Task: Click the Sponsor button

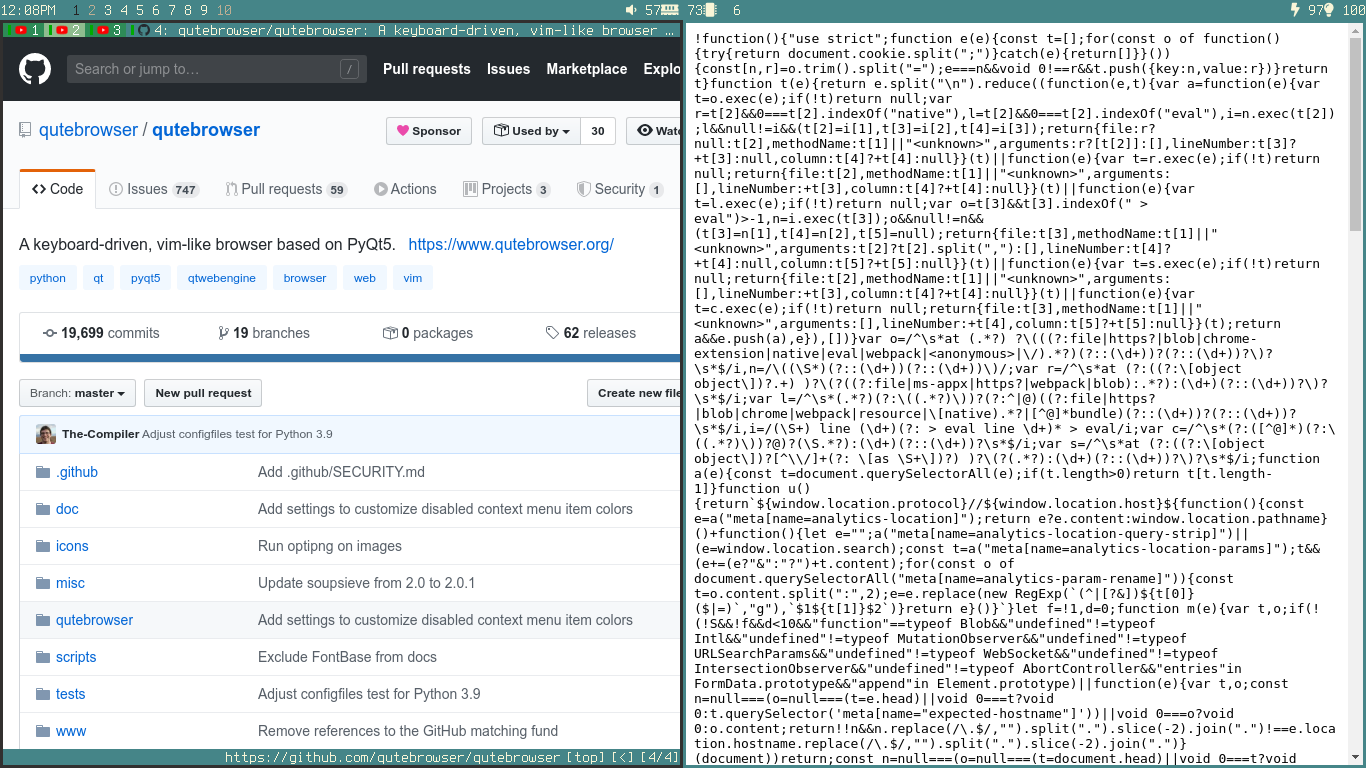Action: tap(429, 131)
